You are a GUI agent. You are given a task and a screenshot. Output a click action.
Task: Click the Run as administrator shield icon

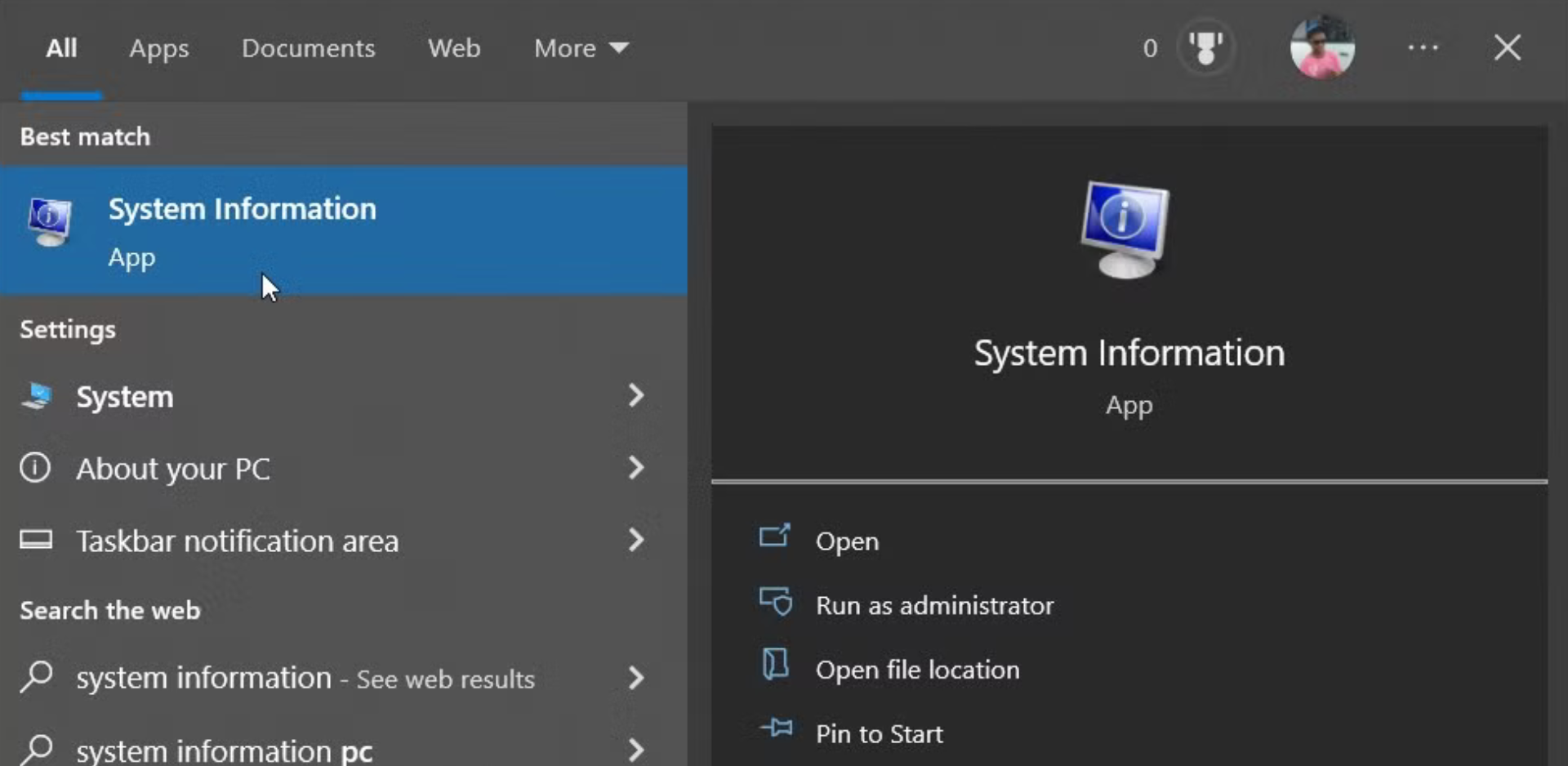(x=775, y=603)
